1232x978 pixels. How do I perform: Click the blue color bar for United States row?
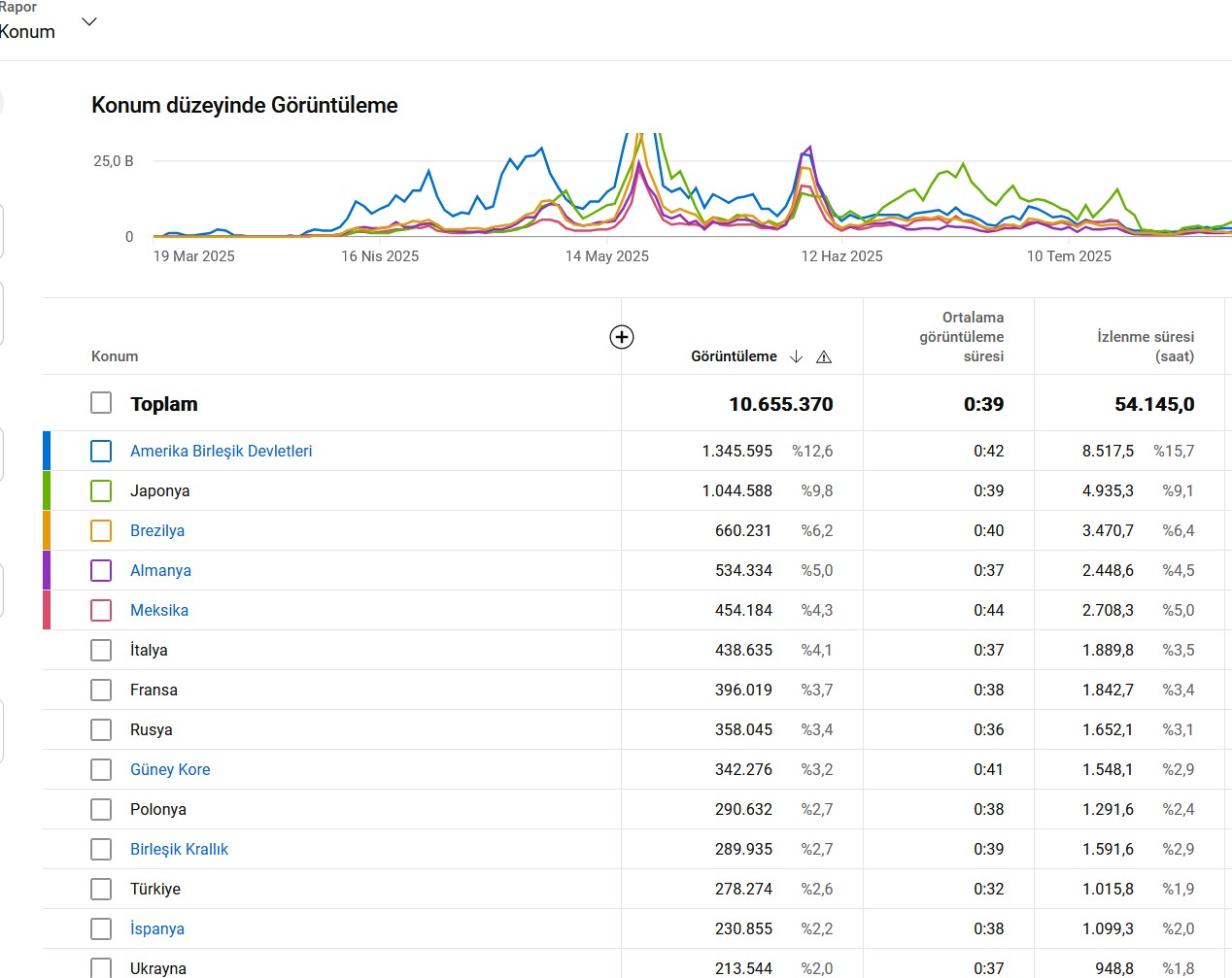click(47, 451)
